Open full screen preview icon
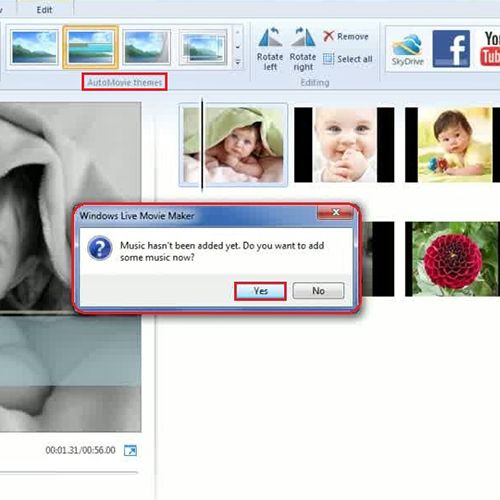Image resolution: width=500 pixels, height=500 pixels. coord(130,450)
